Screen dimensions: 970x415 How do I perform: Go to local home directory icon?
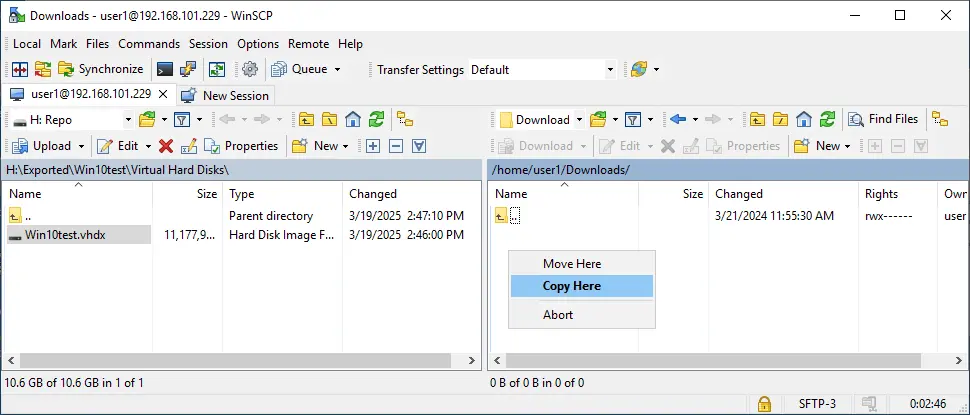click(353, 119)
